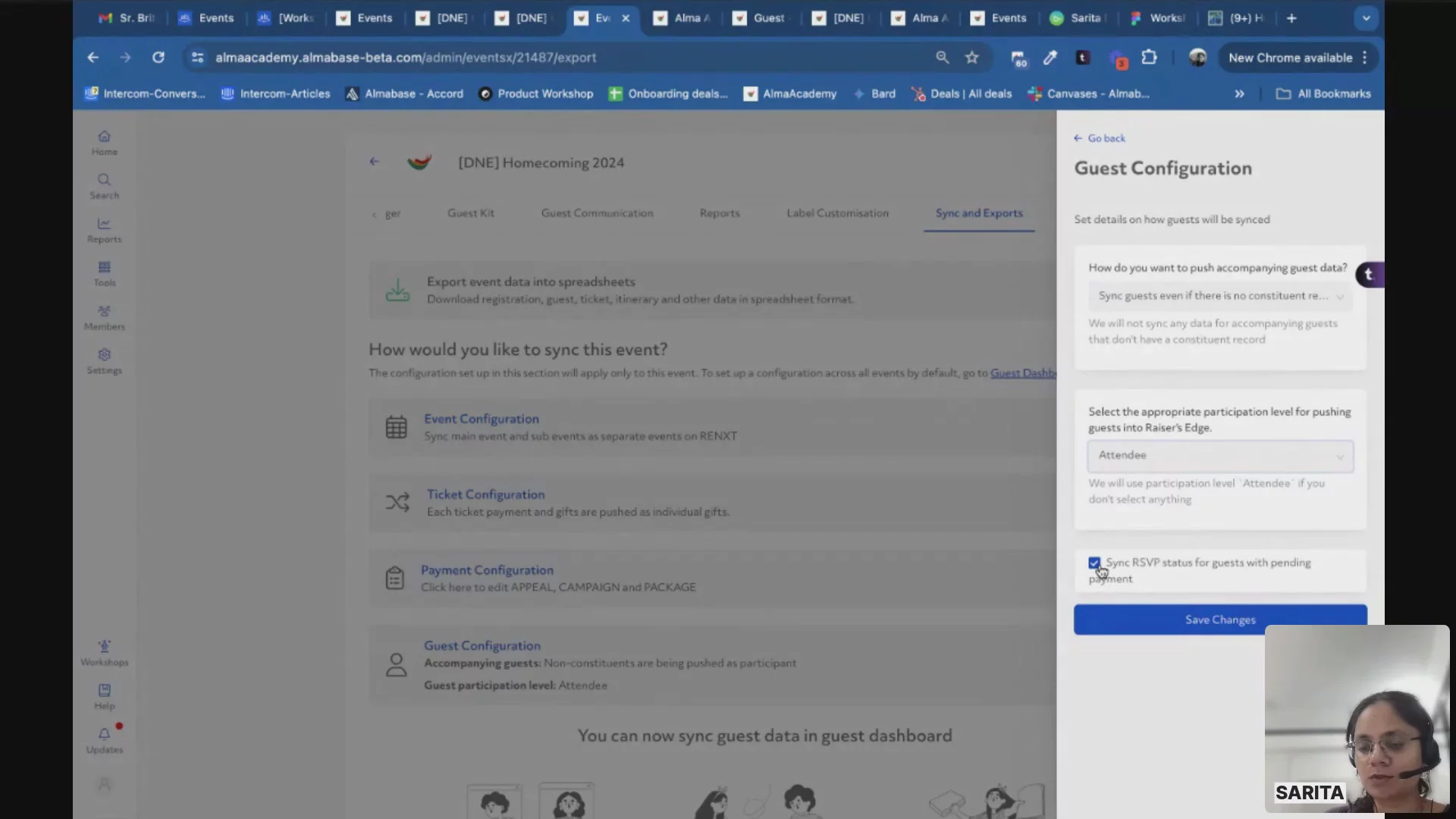1456x819 pixels.
Task: Focus the browser address bar URL
Action: (x=406, y=58)
